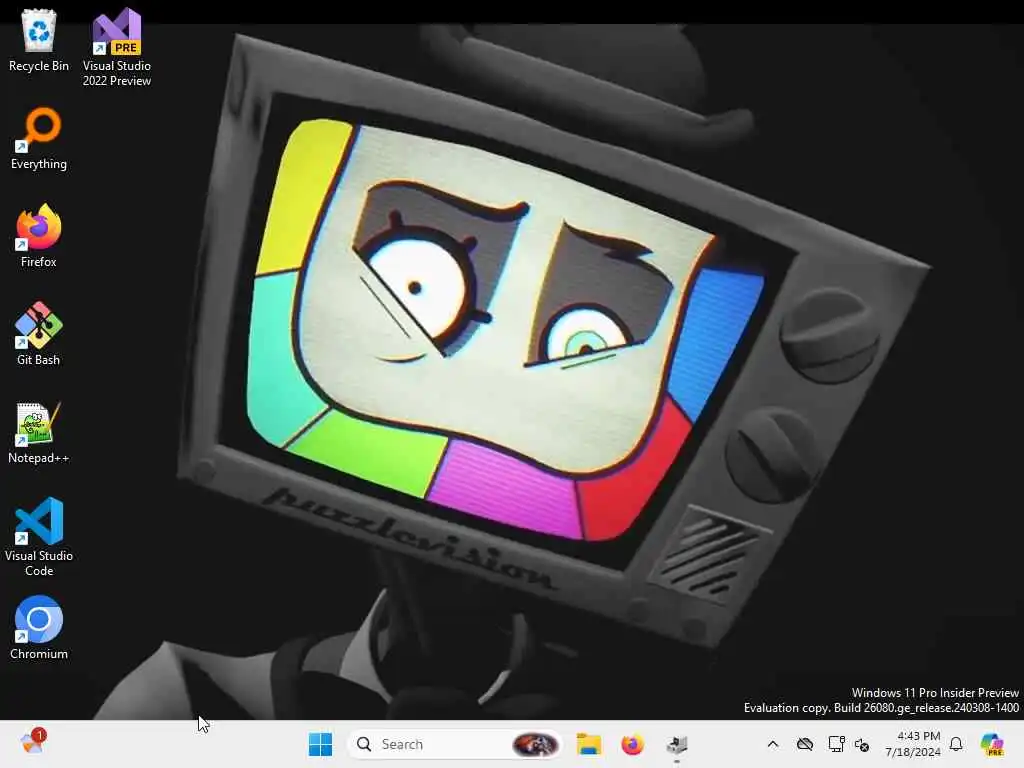Image resolution: width=1024 pixels, height=768 pixels.
Task: Show hidden system tray icons
Action: pyautogui.click(x=773, y=744)
